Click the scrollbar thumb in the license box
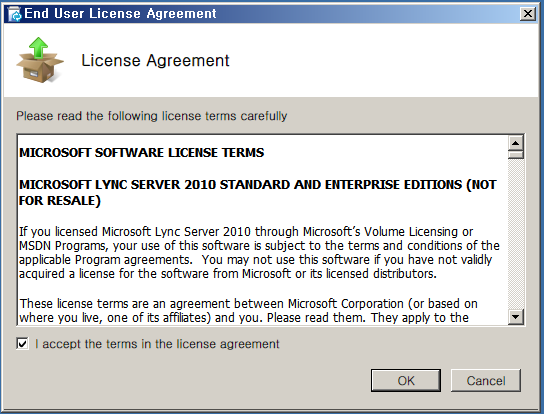Viewport: 544px width, 414px height. (x=516, y=154)
